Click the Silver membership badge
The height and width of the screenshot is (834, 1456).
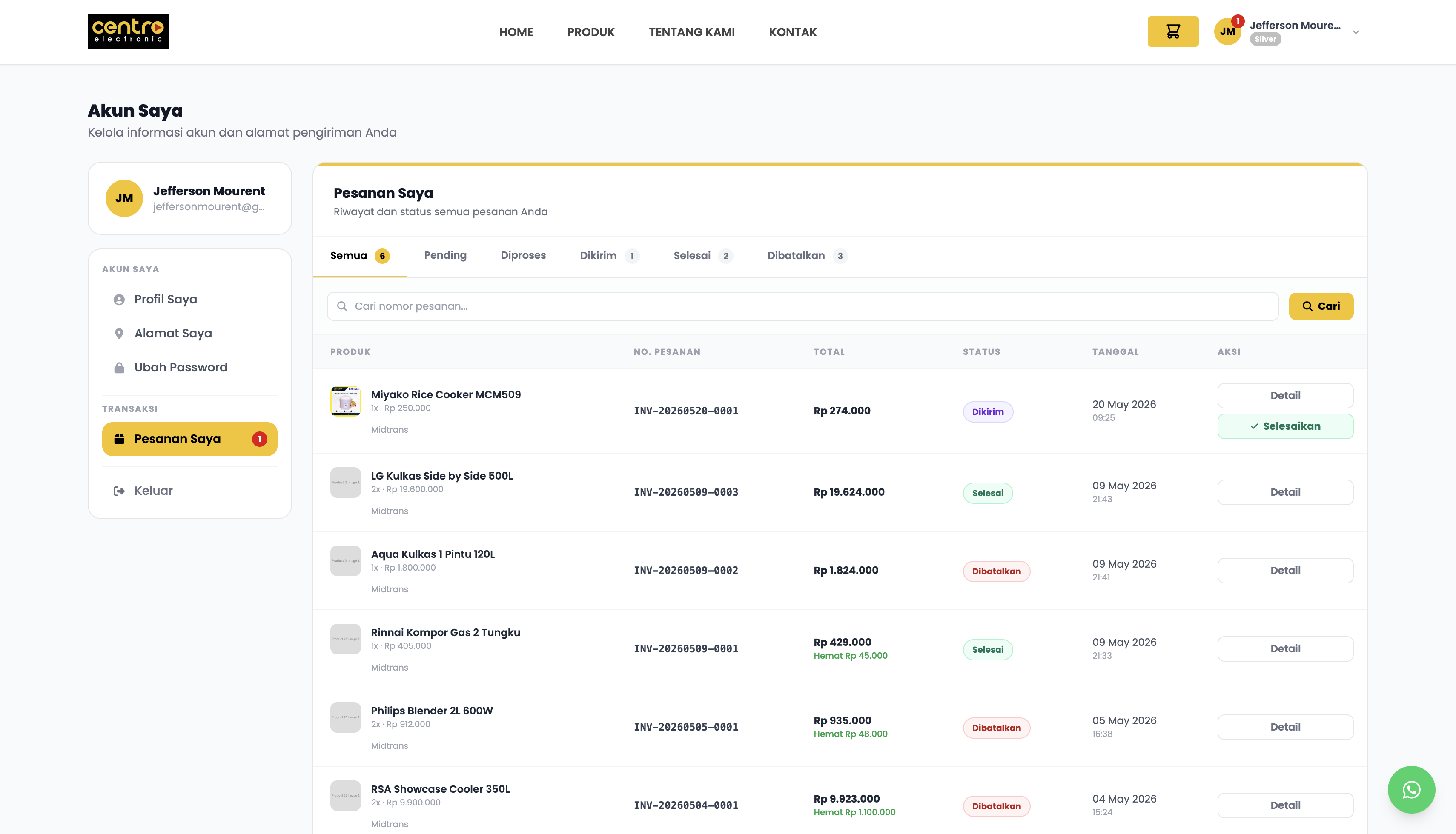click(1265, 40)
